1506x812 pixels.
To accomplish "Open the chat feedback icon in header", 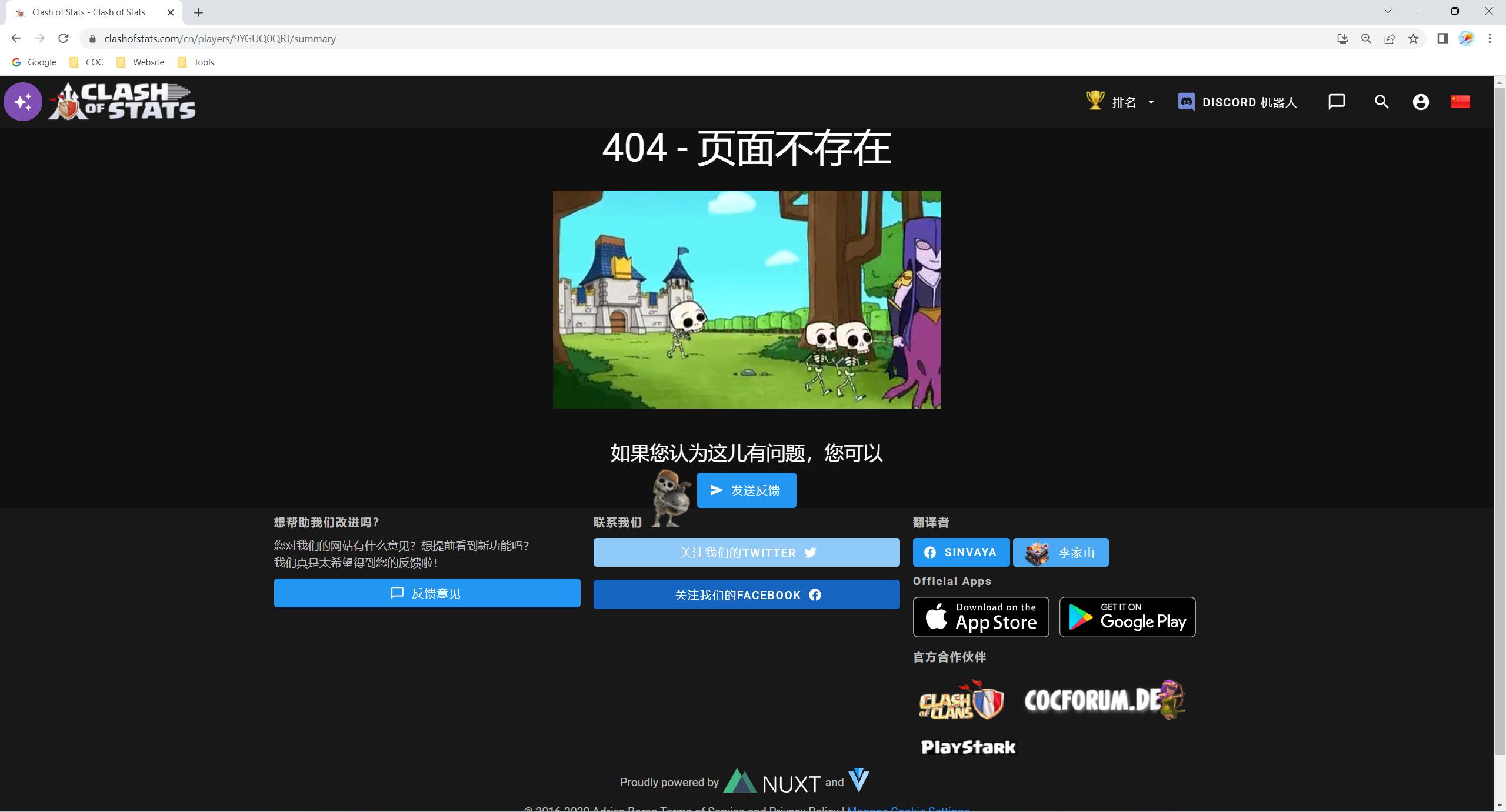I will coord(1337,102).
